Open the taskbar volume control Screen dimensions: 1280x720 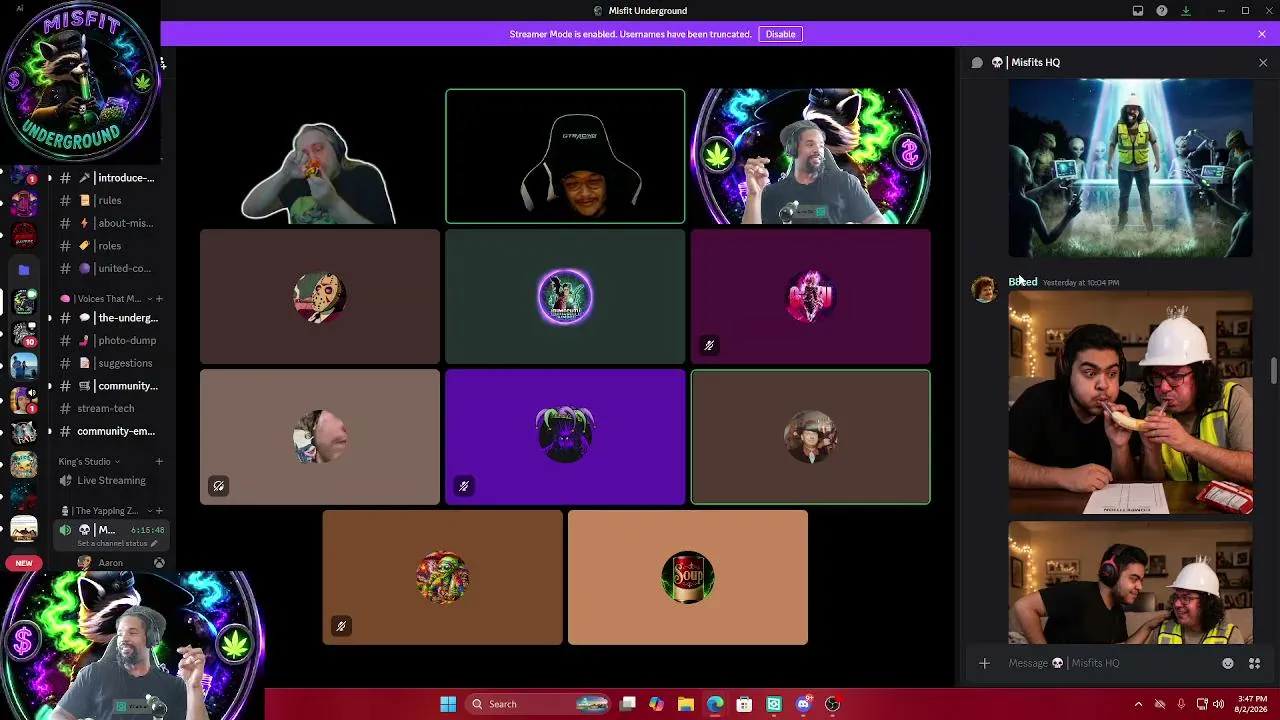[x=1218, y=704]
